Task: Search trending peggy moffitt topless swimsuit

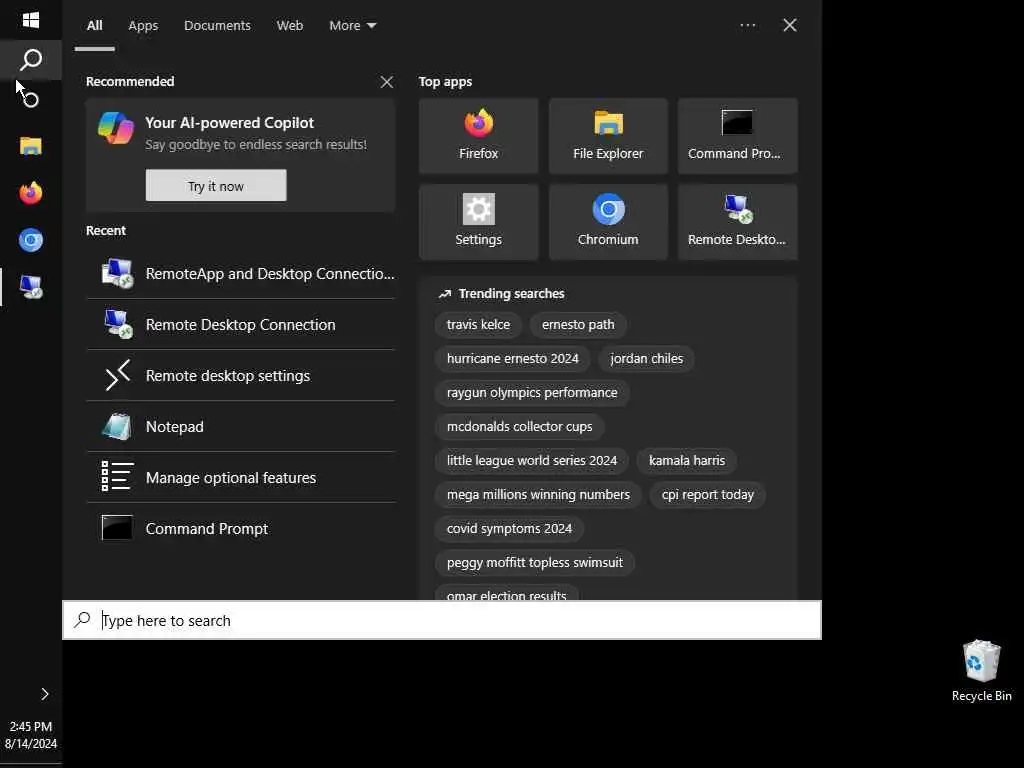Action: (534, 562)
